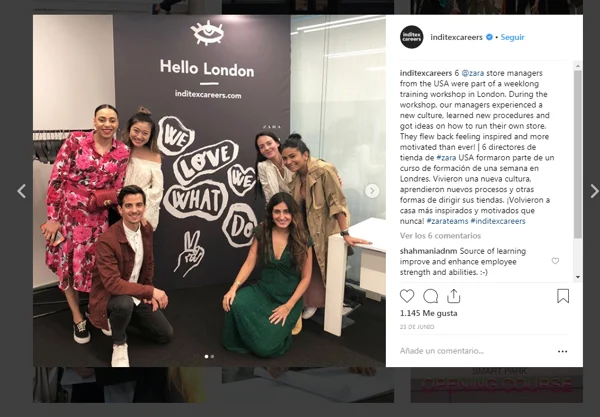Viewport: 600px width, 417px height.
Task: Open the @zara mention link
Action: point(473,73)
